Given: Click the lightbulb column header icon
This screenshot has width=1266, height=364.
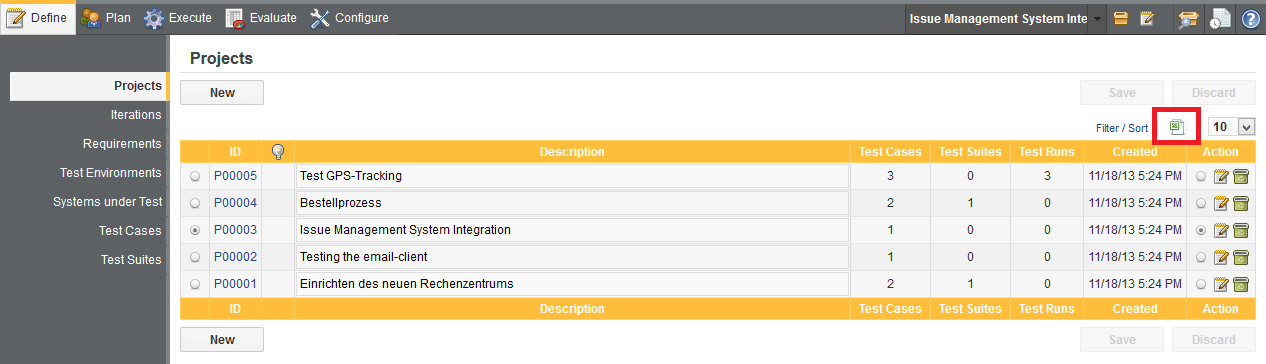Looking at the screenshot, I should (x=278, y=152).
